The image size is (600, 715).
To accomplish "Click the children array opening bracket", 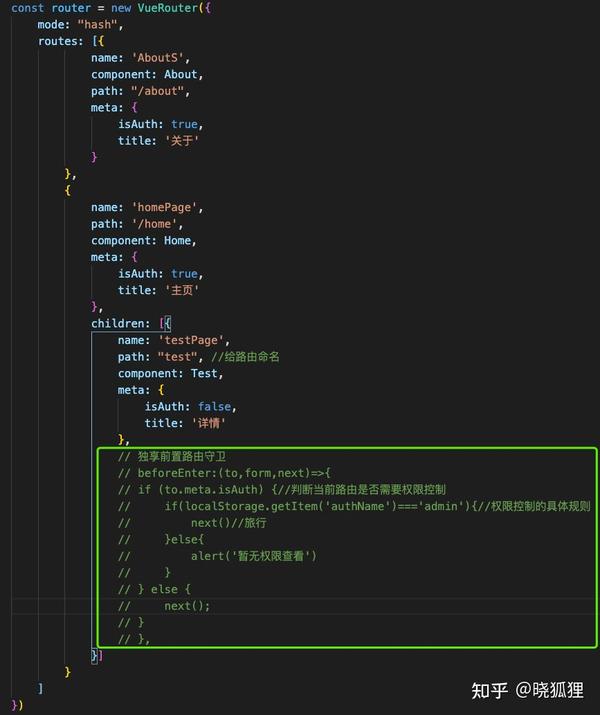I will click(161, 324).
